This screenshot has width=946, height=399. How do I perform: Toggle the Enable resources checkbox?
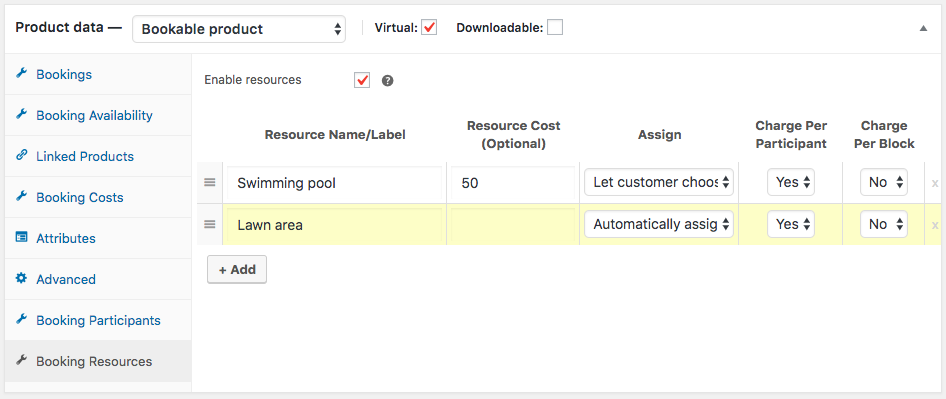pos(362,80)
